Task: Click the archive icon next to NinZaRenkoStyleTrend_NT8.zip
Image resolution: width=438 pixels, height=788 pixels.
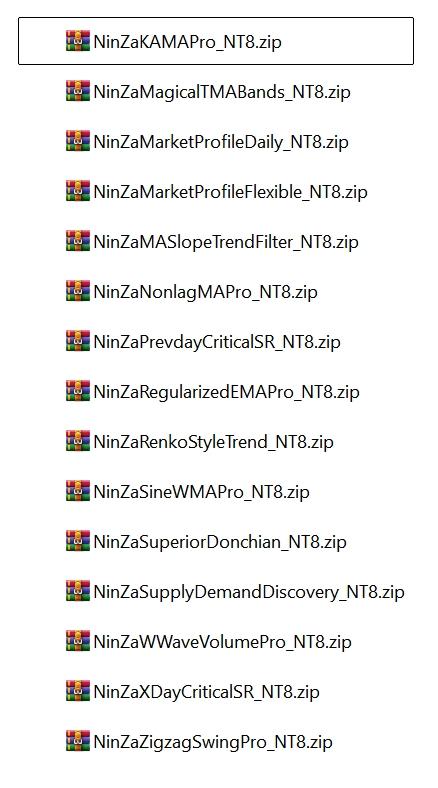Action: [x=78, y=441]
